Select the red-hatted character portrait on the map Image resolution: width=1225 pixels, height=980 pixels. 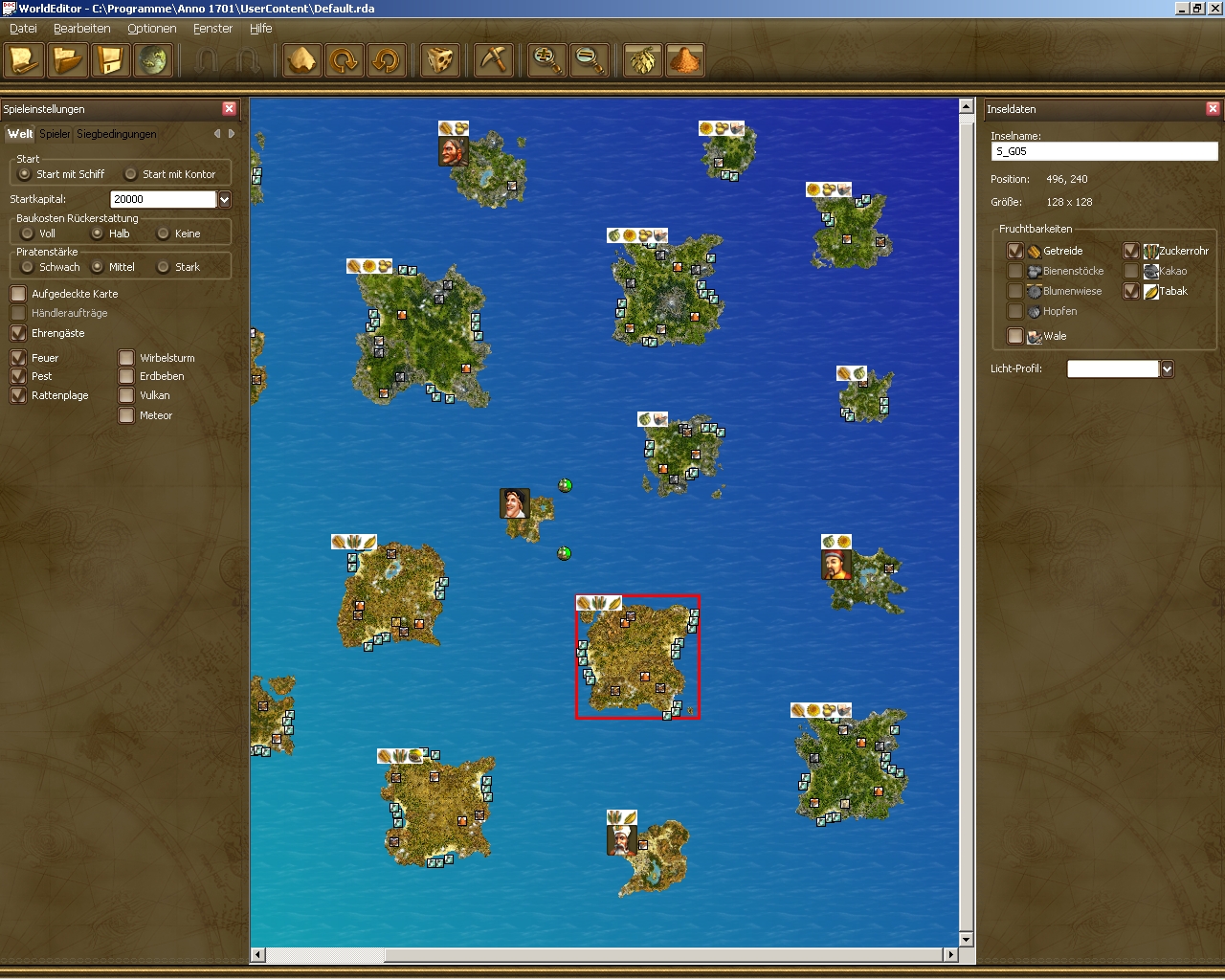[x=836, y=565]
